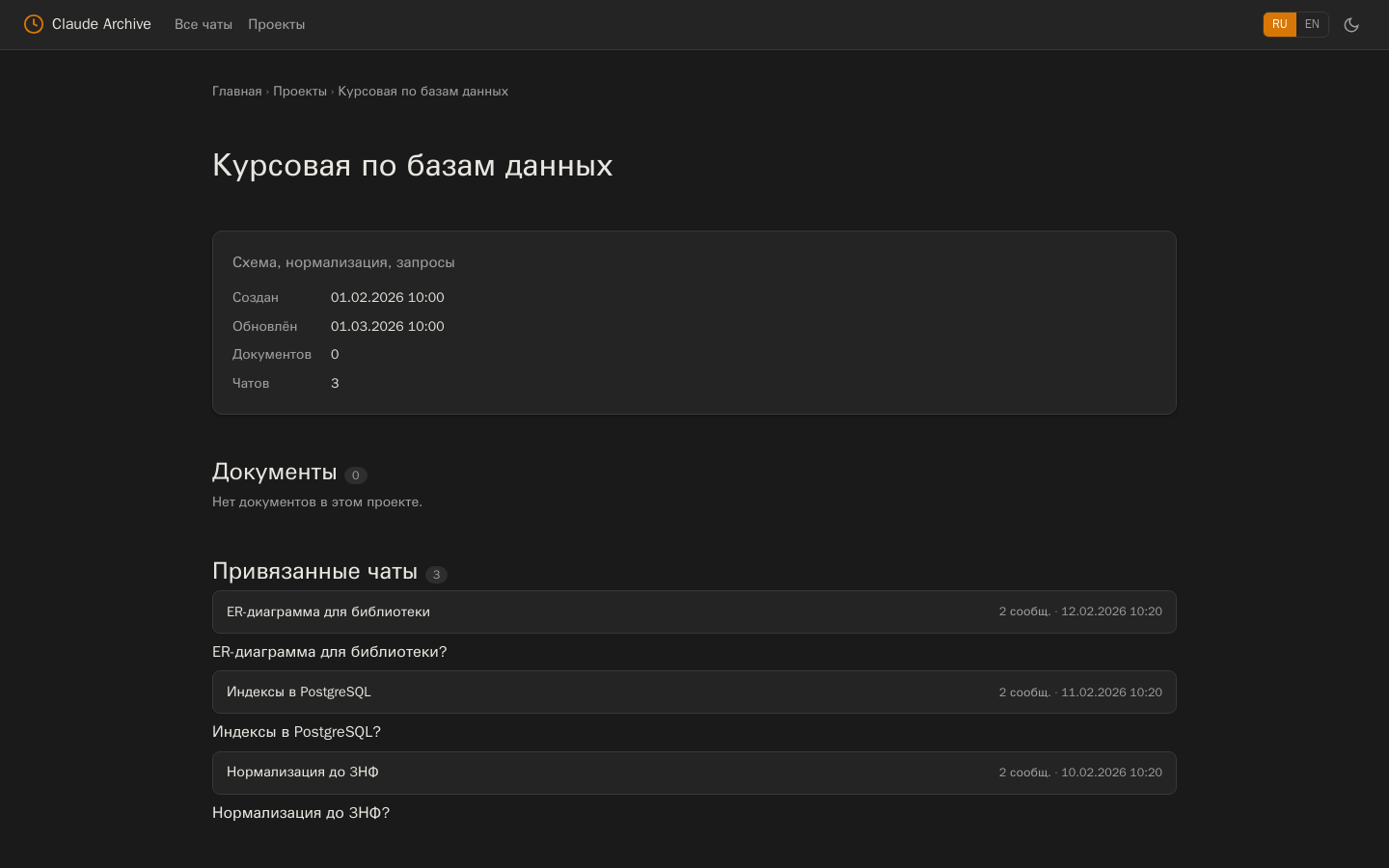Image resolution: width=1389 pixels, height=868 pixels.
Task: Go to the Проекты breadcrumb link
Action: pyautogui.click(x=300, y=91)
